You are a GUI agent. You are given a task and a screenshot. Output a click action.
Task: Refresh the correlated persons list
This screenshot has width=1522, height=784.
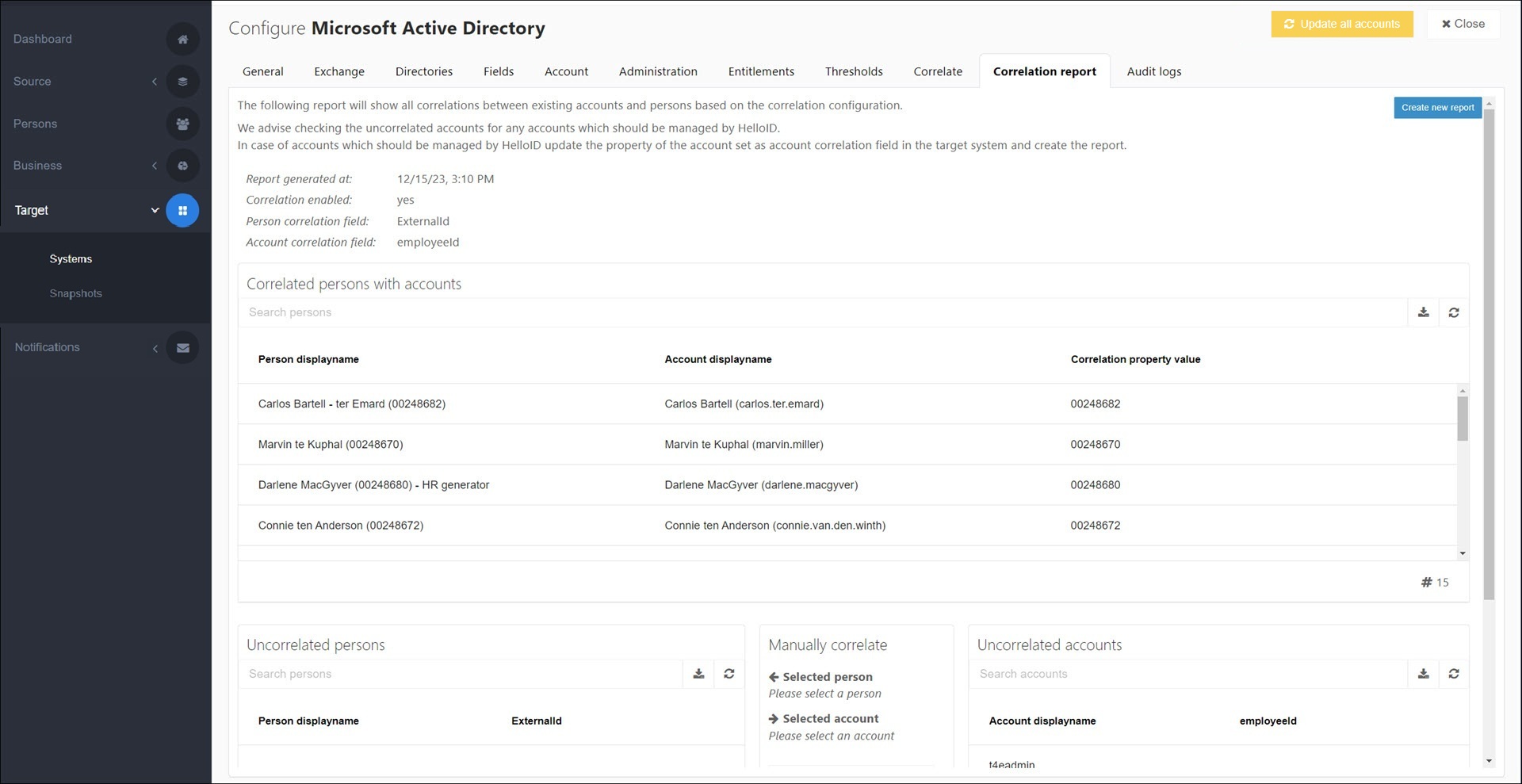(x=1454, y=312)
